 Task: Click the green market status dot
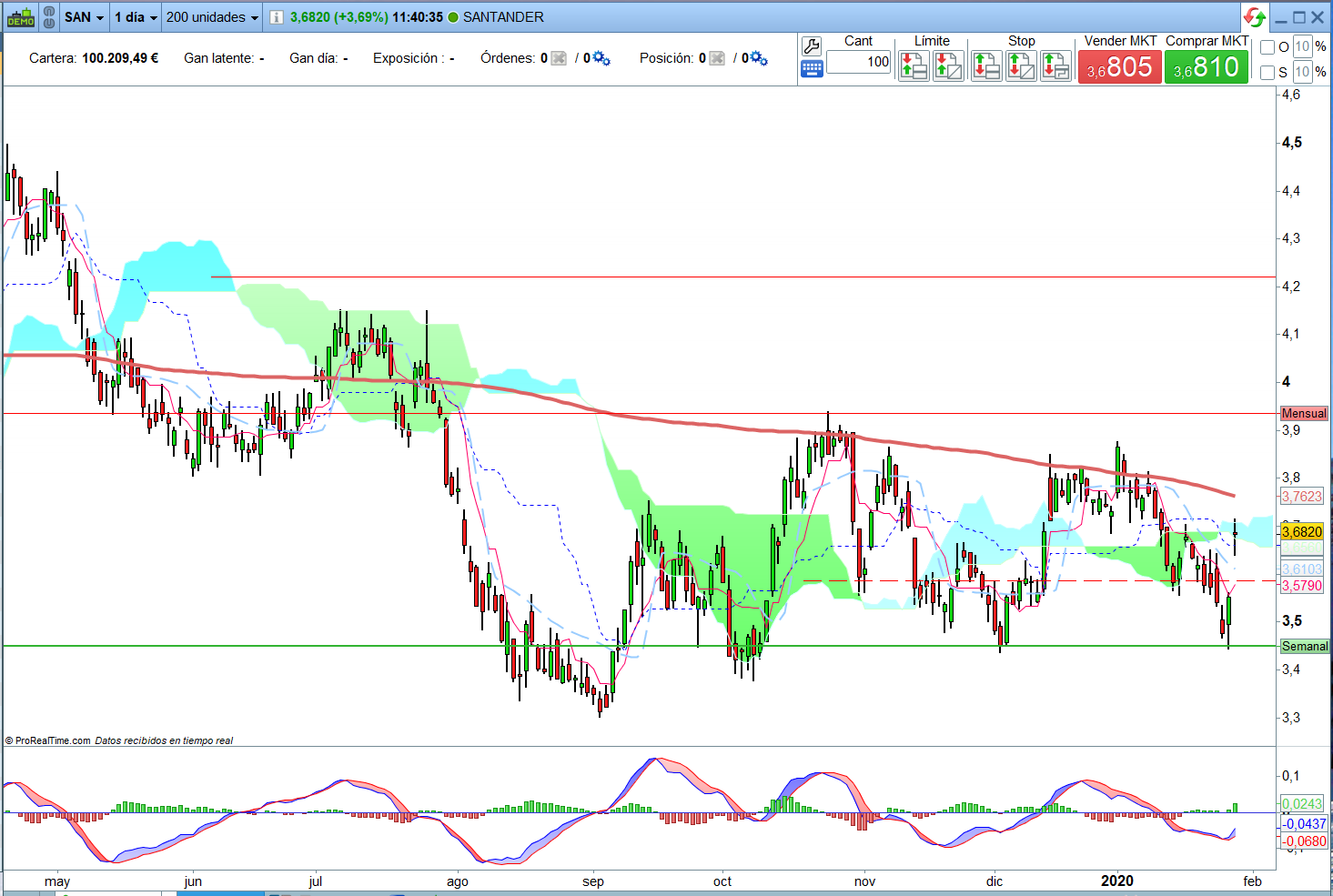[x=453, y=17]
